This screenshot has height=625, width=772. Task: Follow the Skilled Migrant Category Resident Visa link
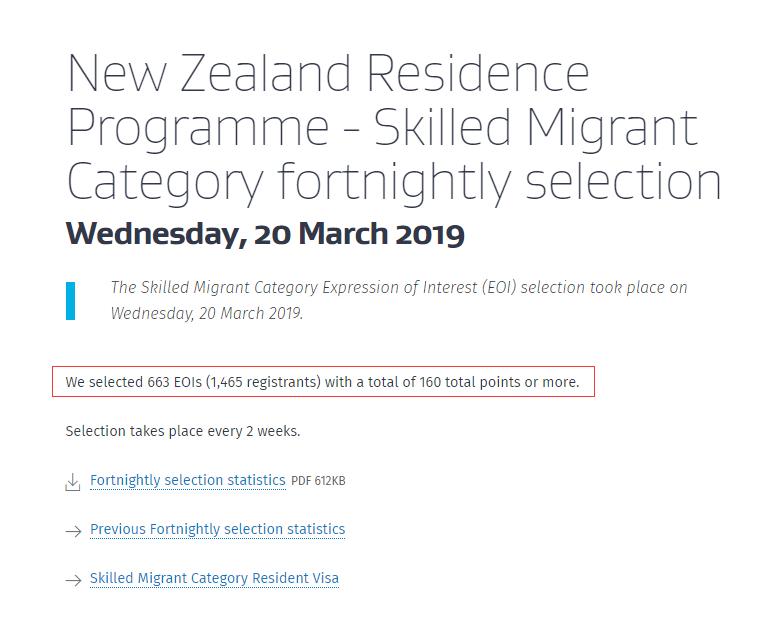(214, 579)
